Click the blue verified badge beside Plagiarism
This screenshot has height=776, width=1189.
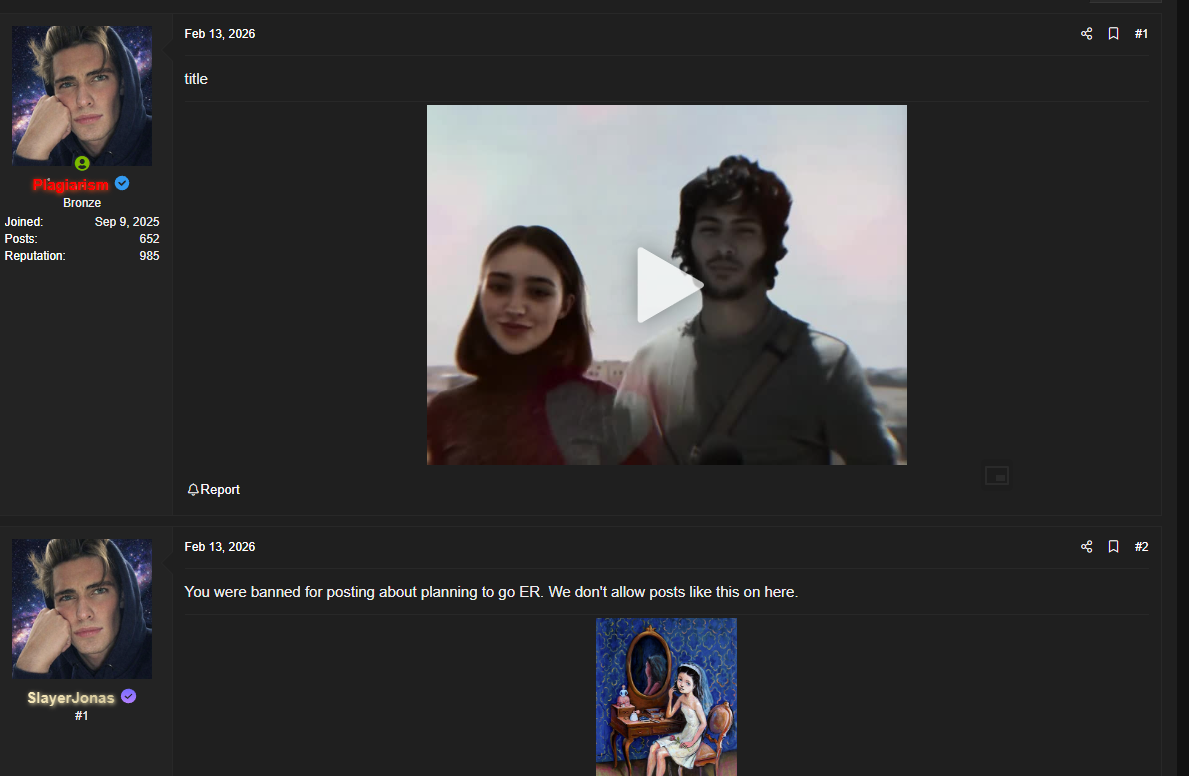pos(122,184)
